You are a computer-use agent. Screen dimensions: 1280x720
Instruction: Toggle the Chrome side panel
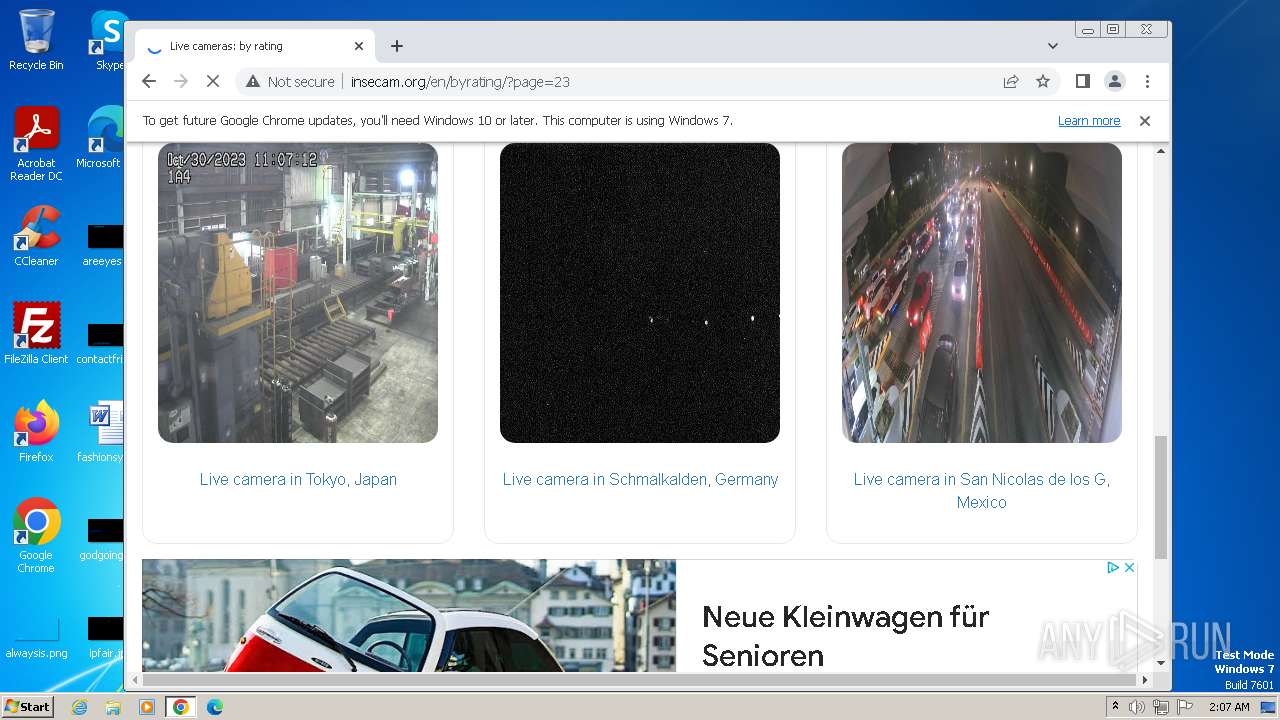pos(1082,82)
